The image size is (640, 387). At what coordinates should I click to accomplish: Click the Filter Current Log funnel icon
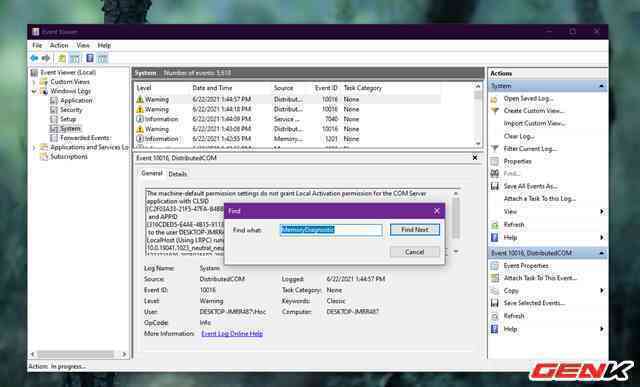[494, 149]
